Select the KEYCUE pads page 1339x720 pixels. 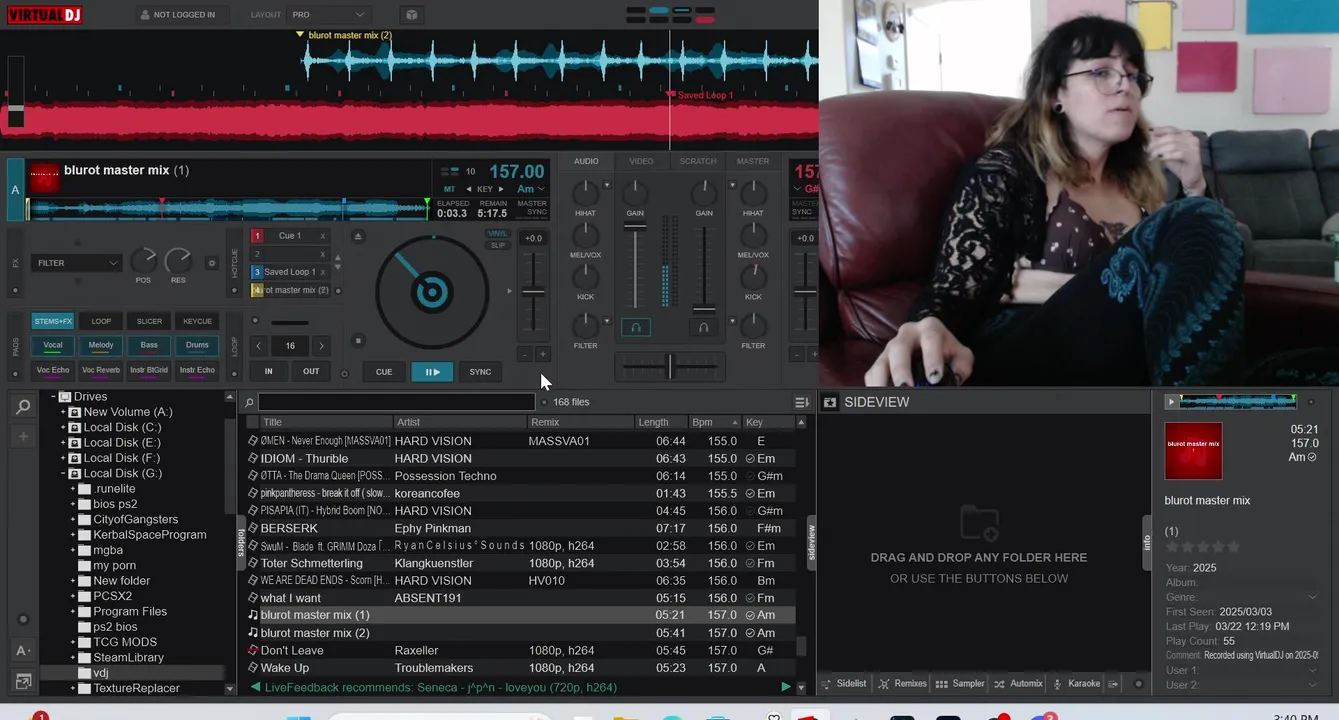(x=197, y=321)
